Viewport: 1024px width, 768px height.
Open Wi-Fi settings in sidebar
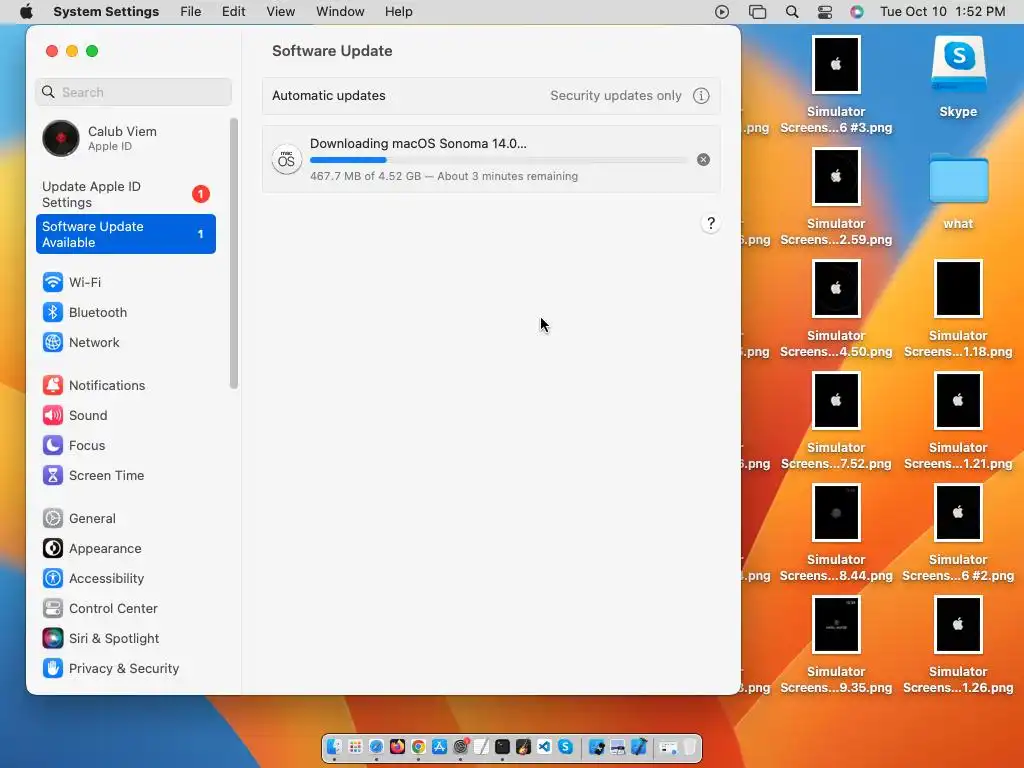[125, 282]
